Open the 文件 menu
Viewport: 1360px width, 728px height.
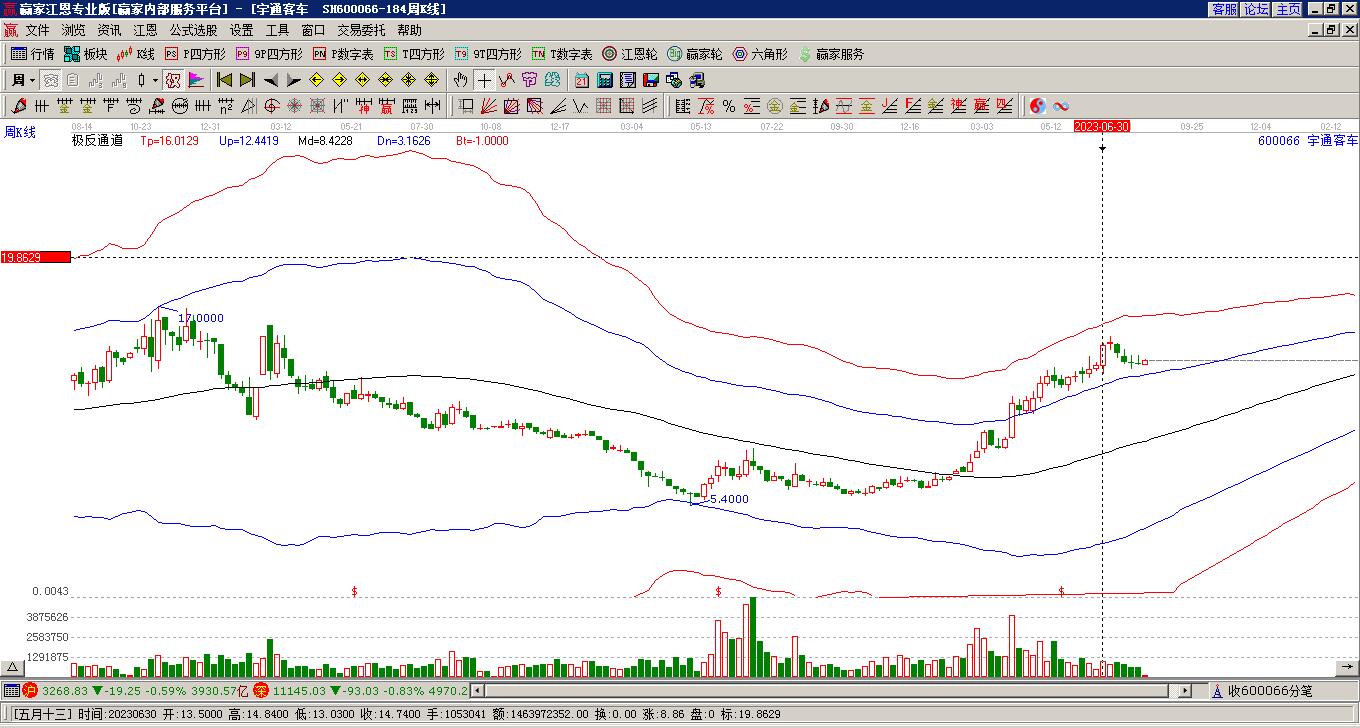click(x=37, y=30)
